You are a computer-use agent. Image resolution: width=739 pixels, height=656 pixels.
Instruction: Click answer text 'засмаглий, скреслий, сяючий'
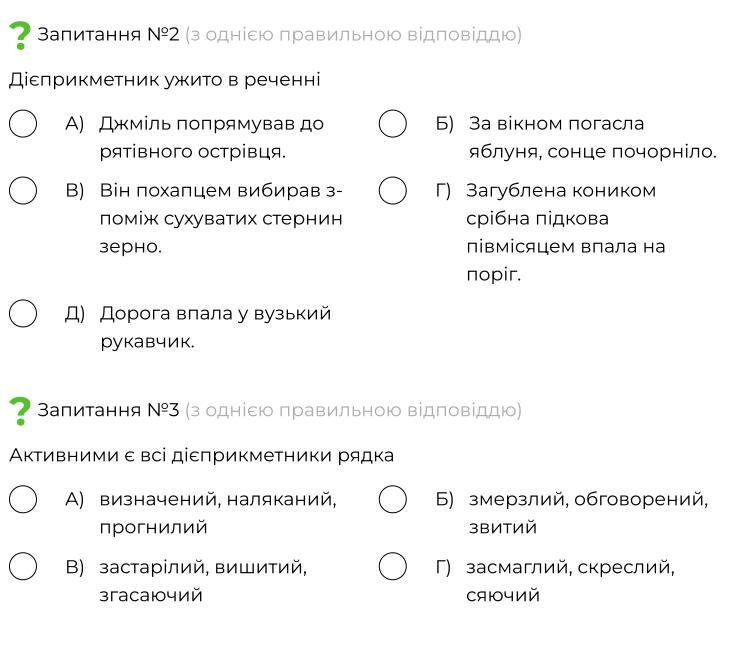pos(570,581)
